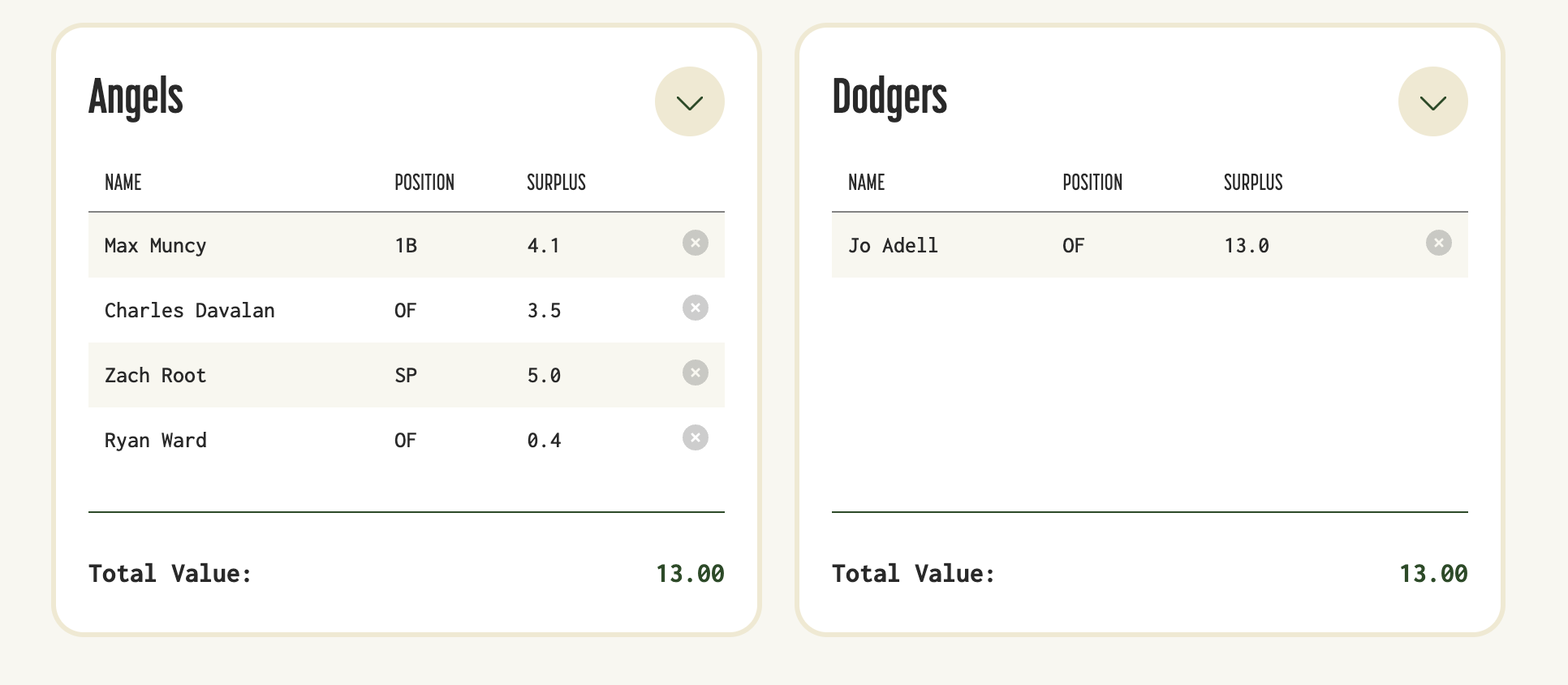The width and height of the screenshot is (1568, 685).
Task: Remove Jo Adell from the Dodgers list
Action: point(1438,243)
